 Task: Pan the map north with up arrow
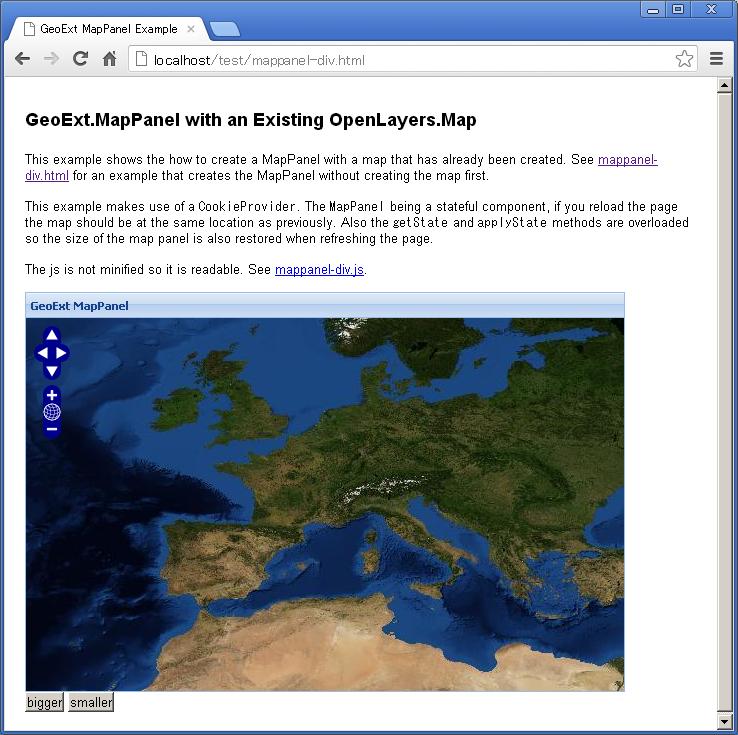[x=52, y=335]
